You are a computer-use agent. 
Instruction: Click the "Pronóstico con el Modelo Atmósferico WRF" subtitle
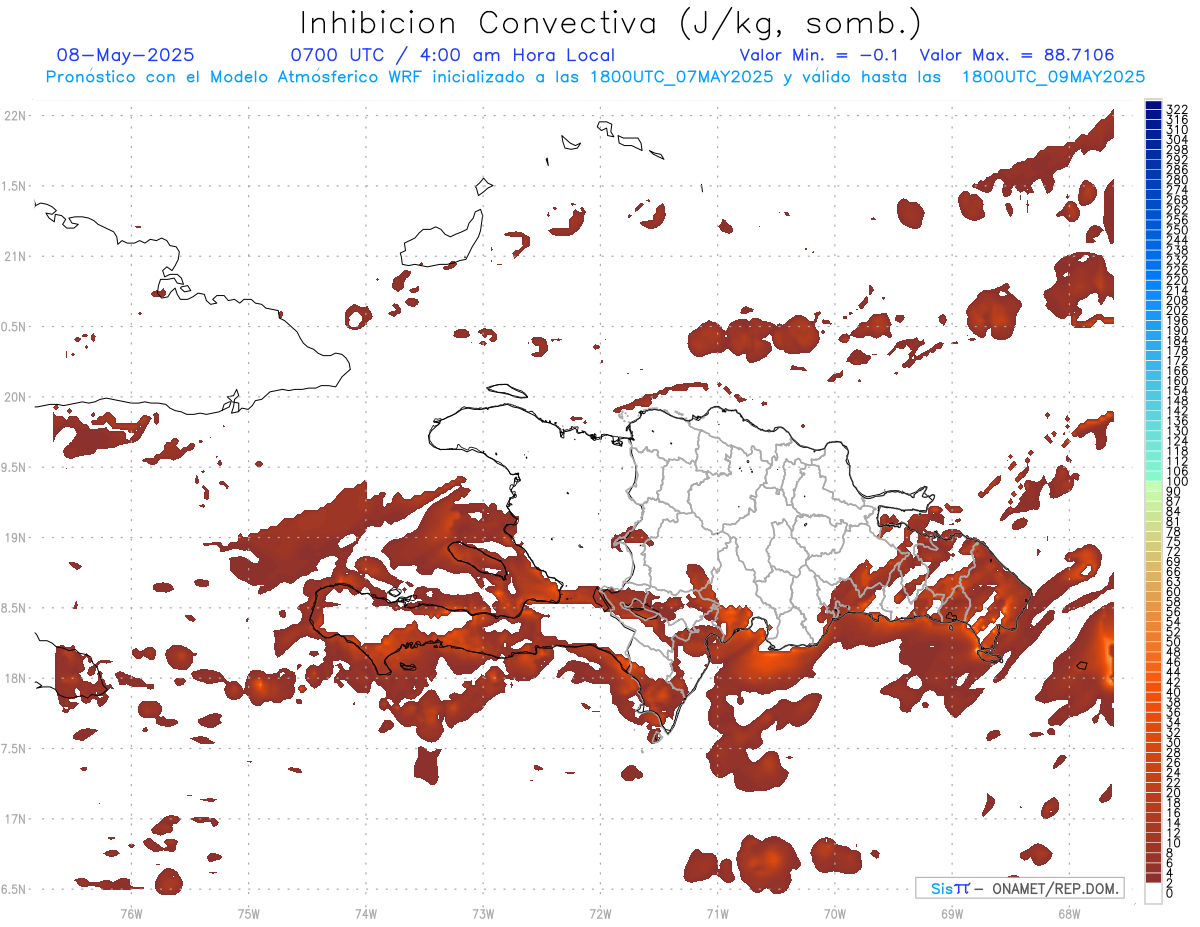(237, 77)
